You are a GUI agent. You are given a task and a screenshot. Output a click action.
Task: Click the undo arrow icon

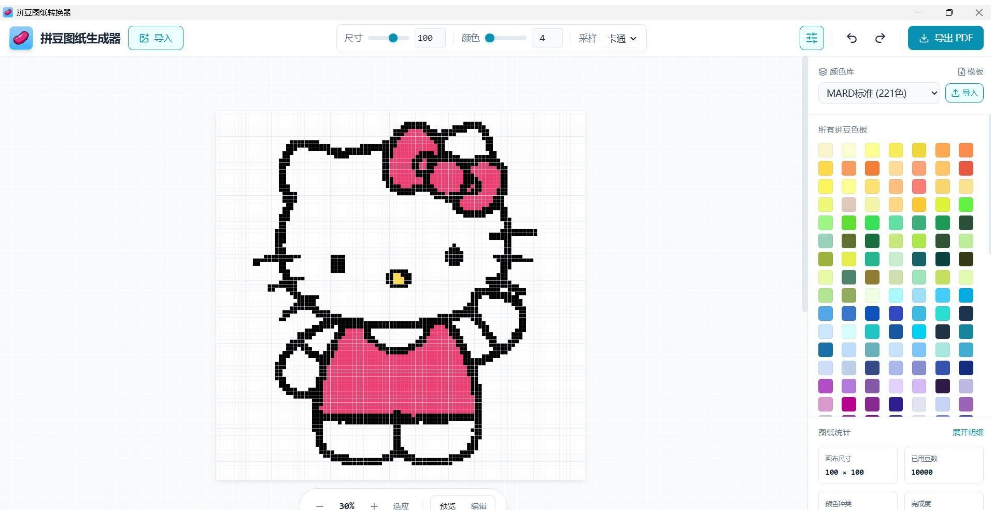click(x=851, y=38)
